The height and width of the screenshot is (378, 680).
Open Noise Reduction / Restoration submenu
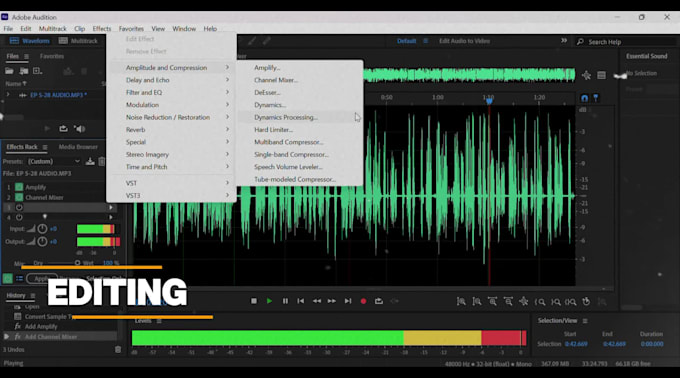[172, 117]
